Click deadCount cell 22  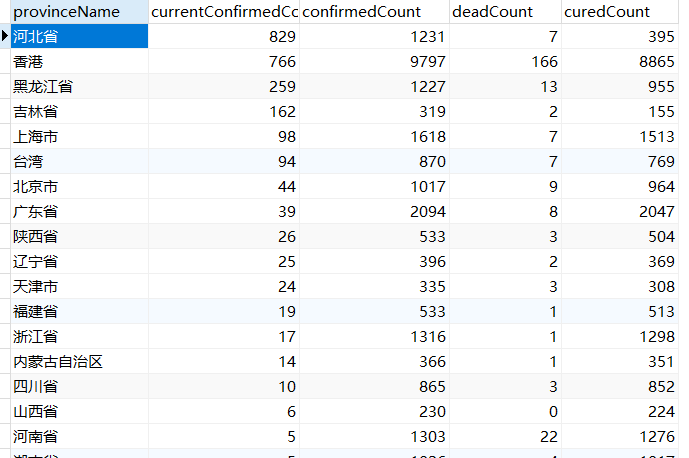[505, 437]
